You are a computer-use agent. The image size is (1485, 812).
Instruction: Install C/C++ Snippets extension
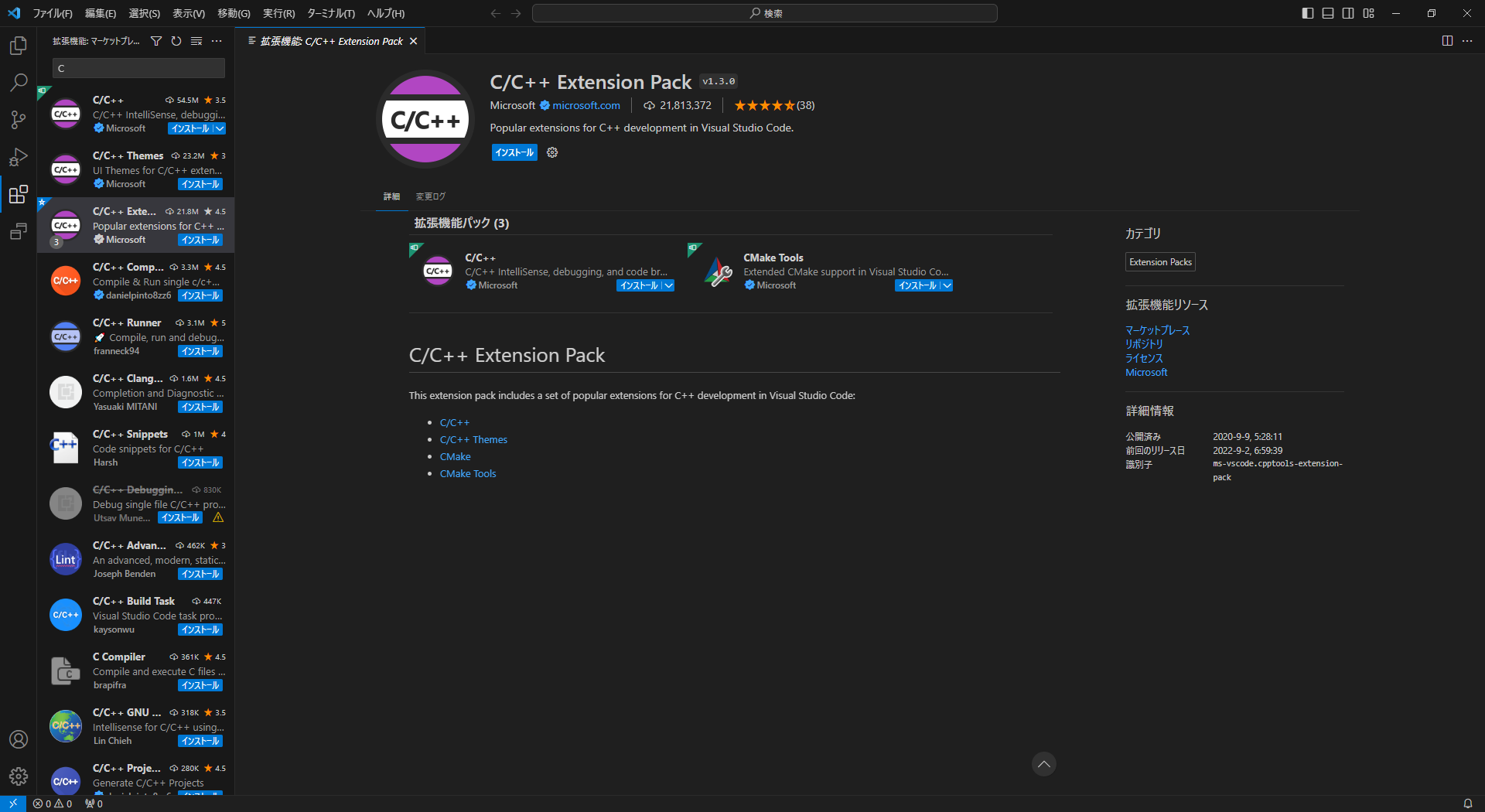tap(200, 462)
